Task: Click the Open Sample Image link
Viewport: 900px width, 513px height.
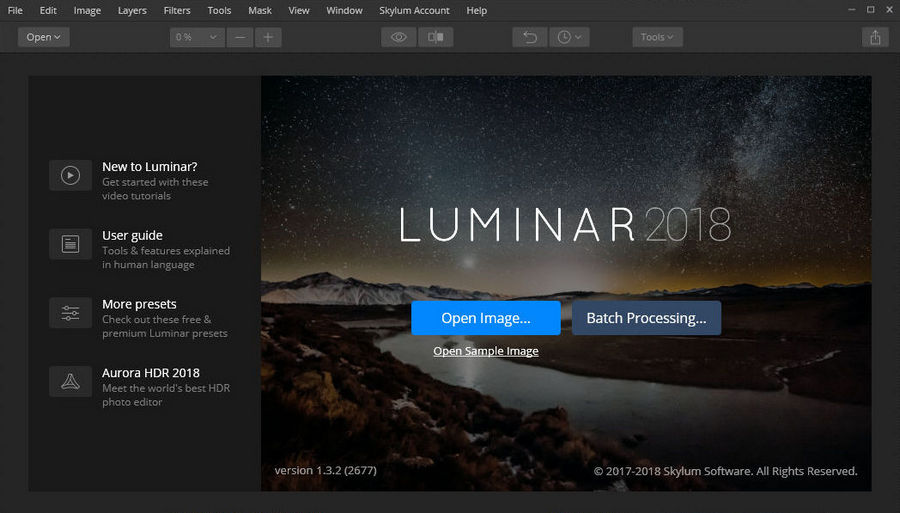Action: tap(486, 351)
